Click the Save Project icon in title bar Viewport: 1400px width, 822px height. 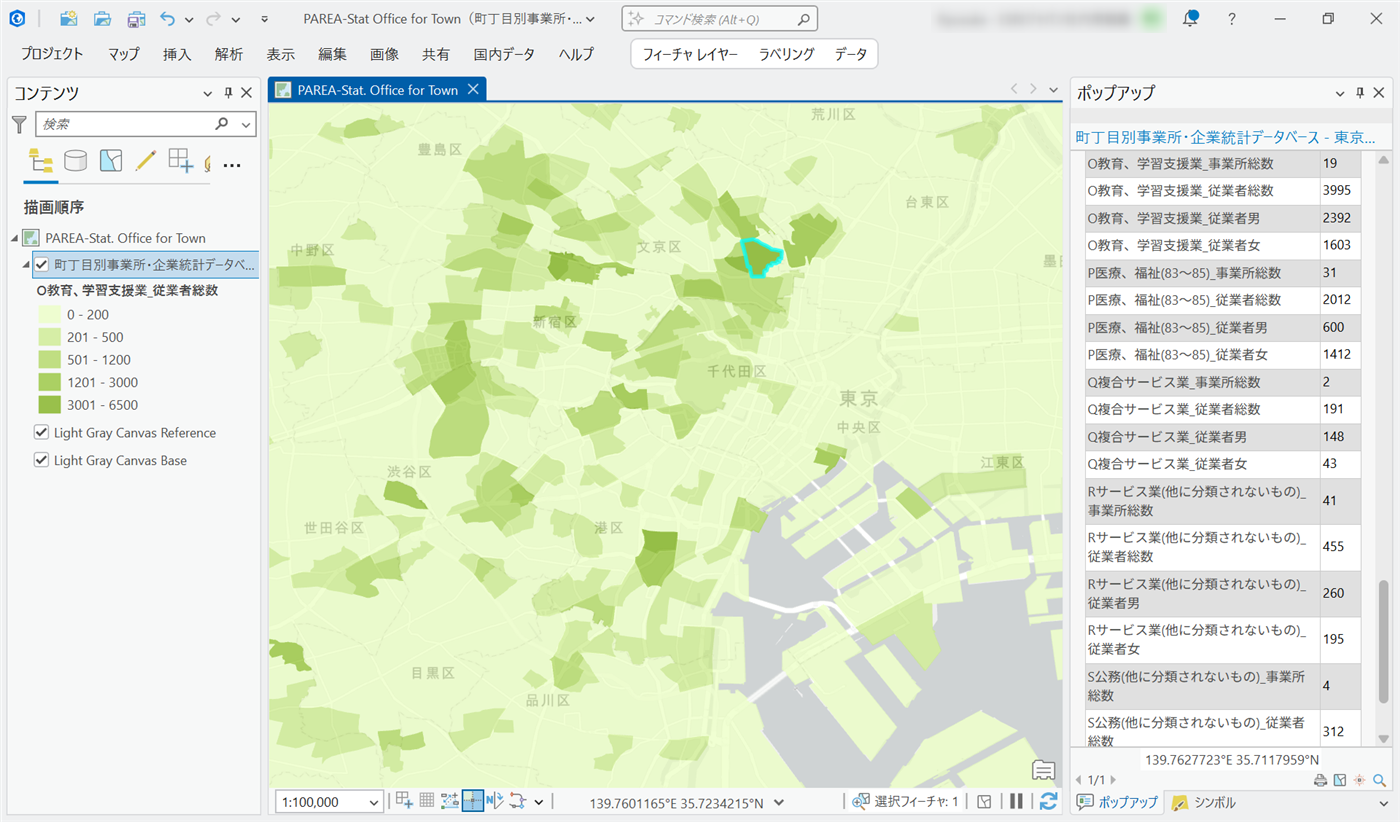(136, 19)
